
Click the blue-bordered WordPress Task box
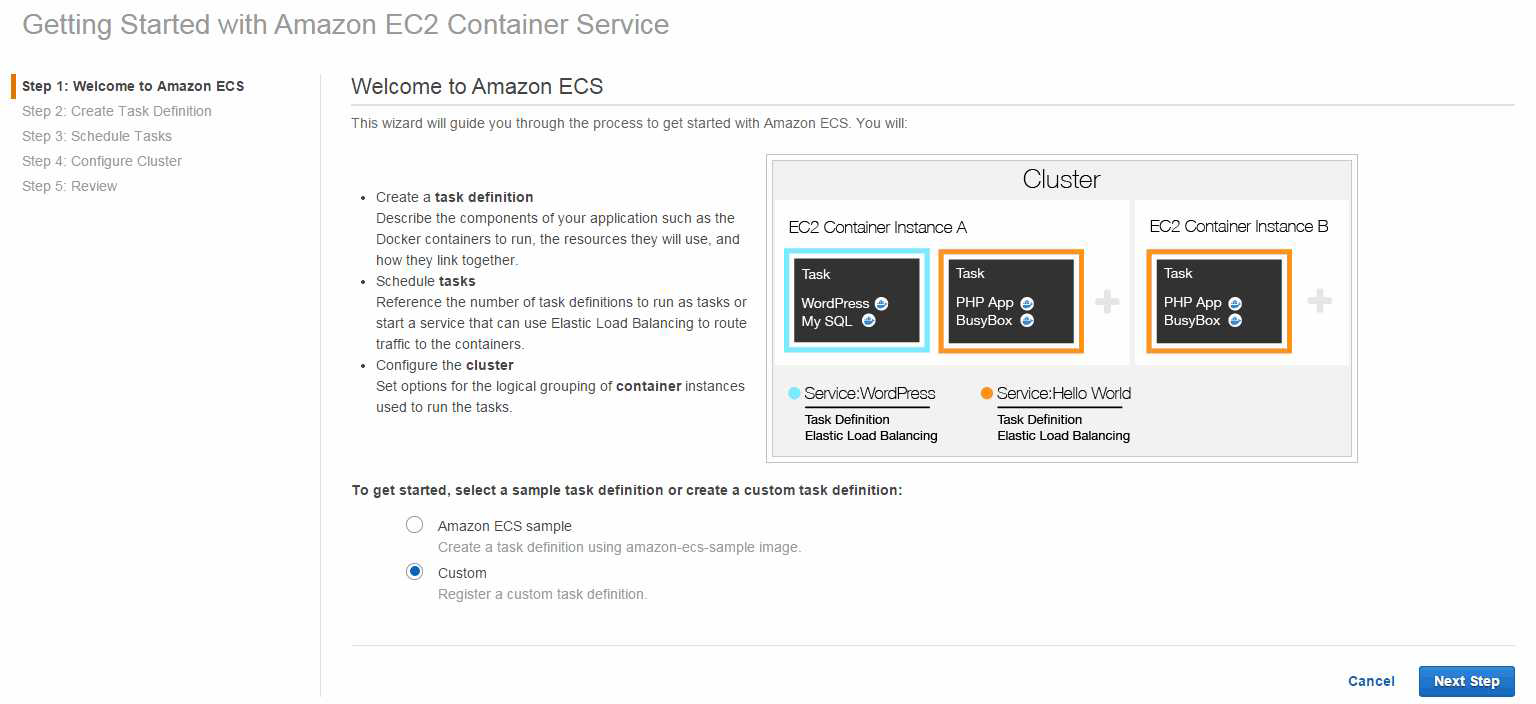pos(857,300)
